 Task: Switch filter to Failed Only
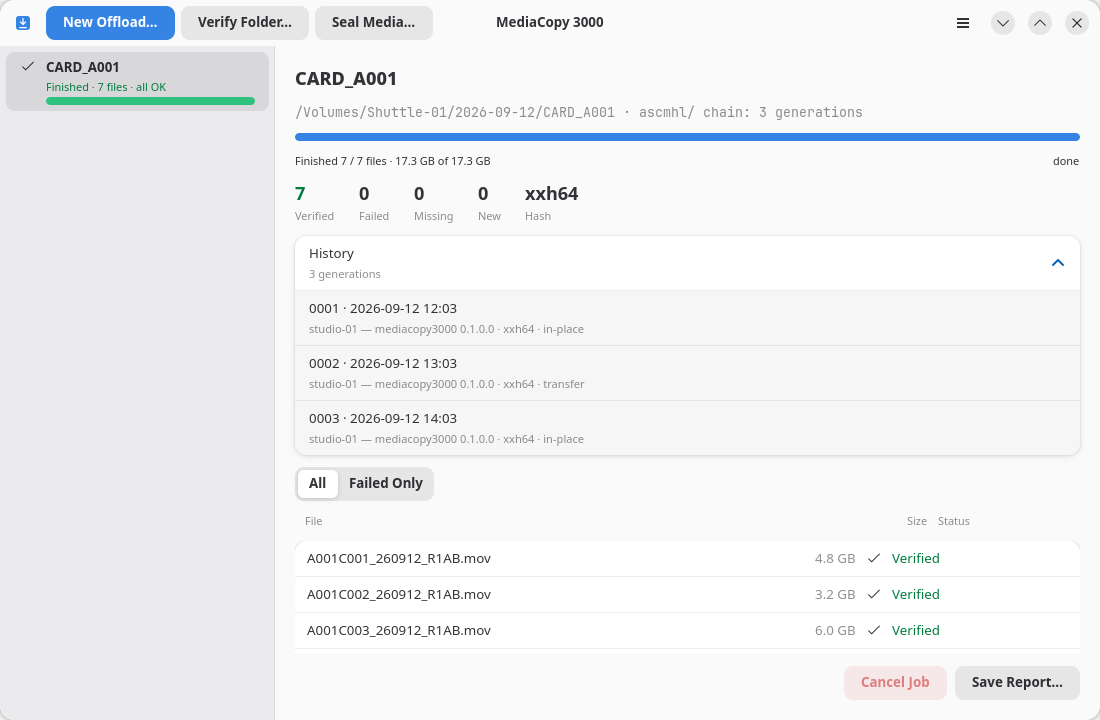point(386,484)
